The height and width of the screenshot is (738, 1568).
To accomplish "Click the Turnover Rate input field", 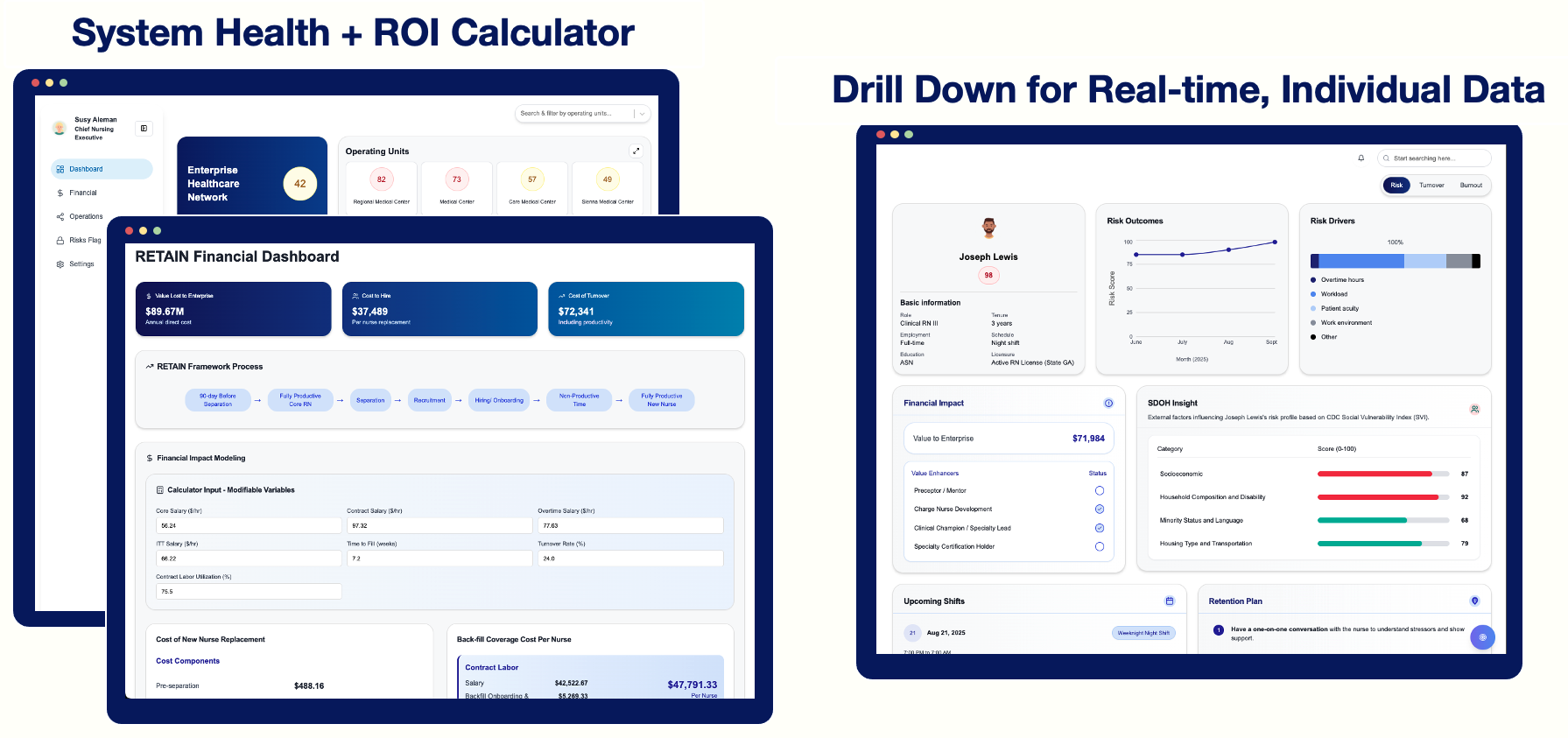I will (x=630, y=559).
